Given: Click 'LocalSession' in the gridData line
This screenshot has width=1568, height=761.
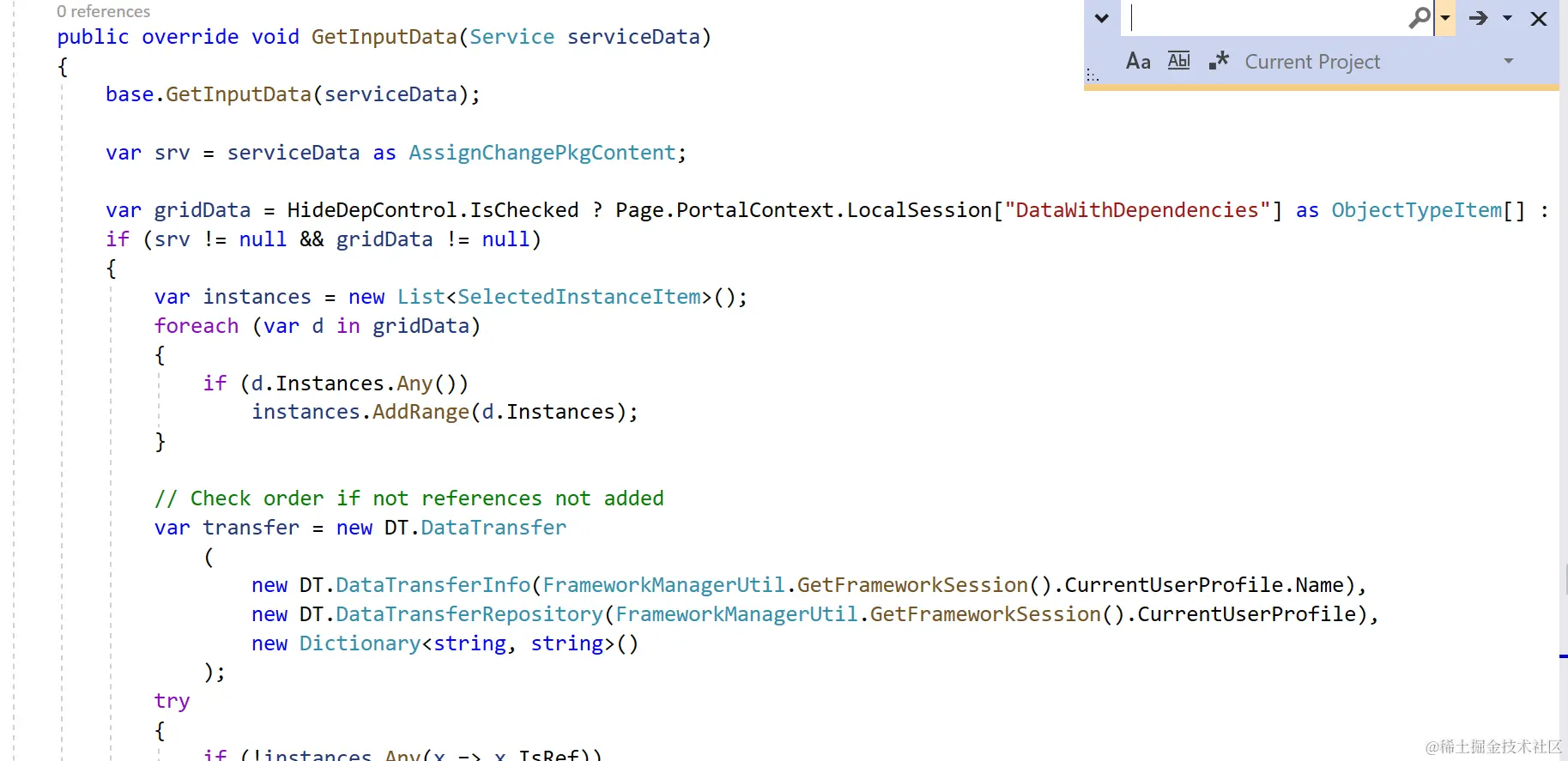Looking at the screenshot, I should pyautogui.click(x=919, y=210).
